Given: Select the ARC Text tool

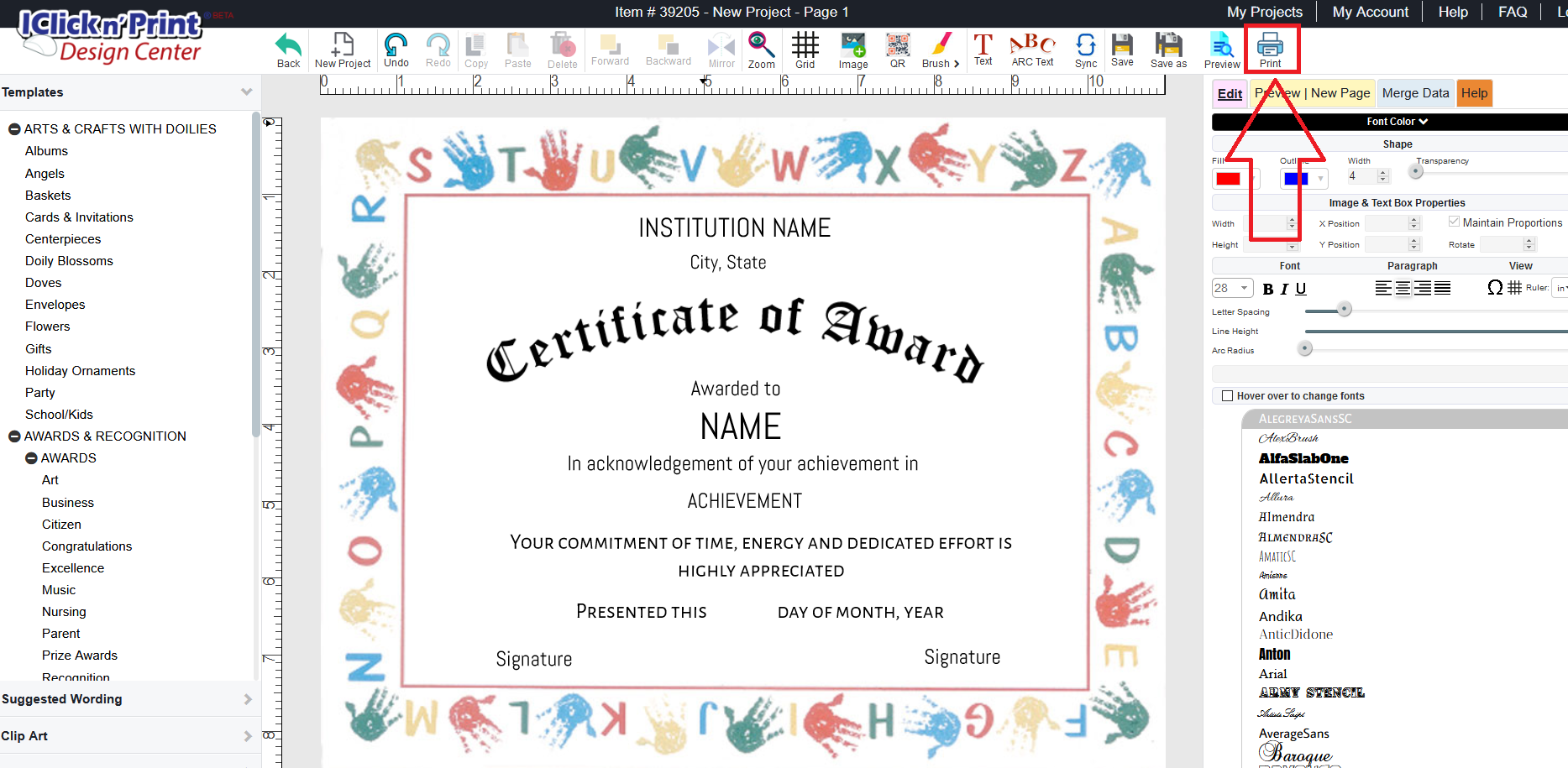Looking at the screenshot, I should tap(1032, 50).
